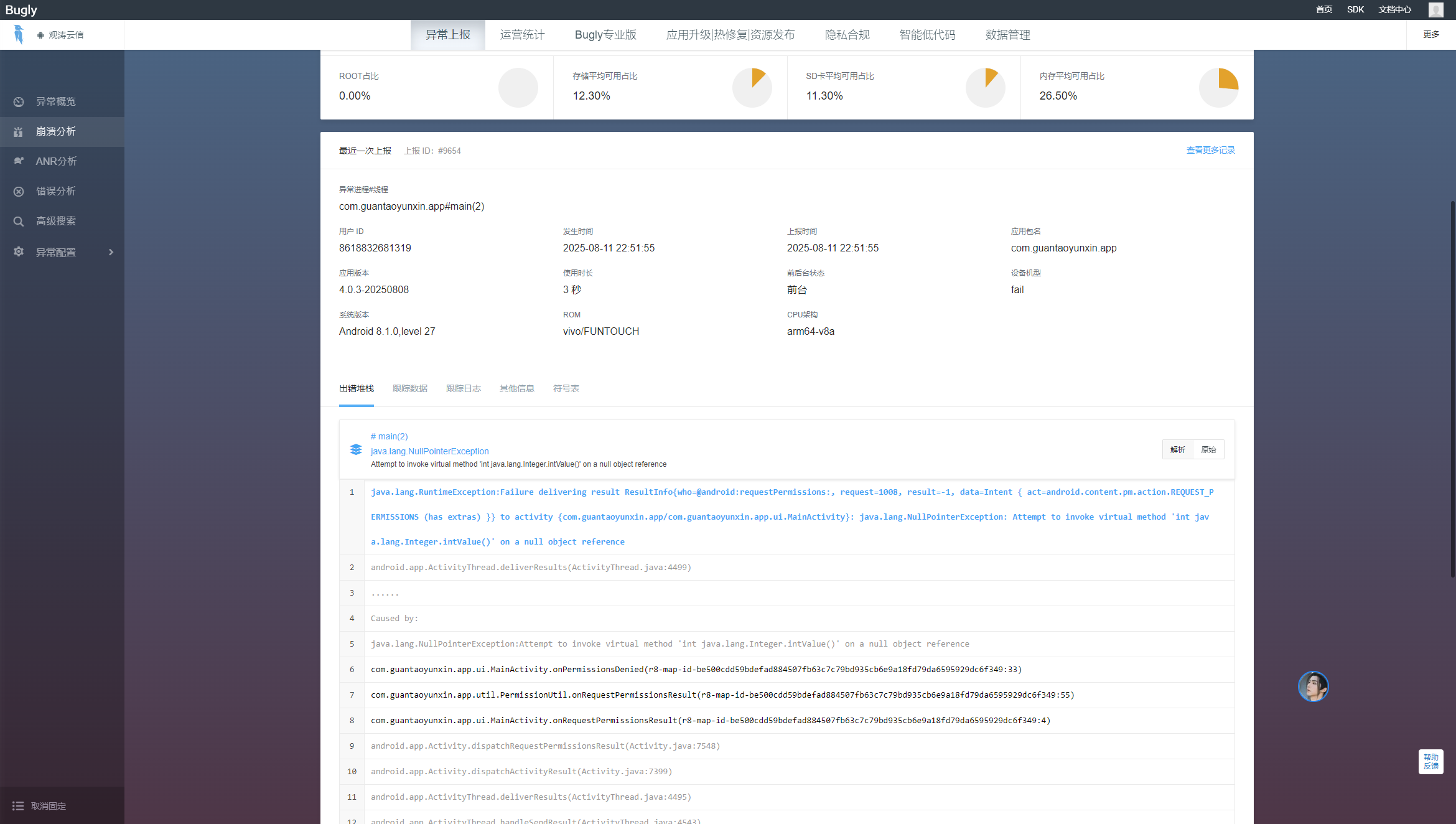Click the 内存平均可用占比 pie chart
The width and height of the screenshot is (1456, 824).
point(1218,87)
